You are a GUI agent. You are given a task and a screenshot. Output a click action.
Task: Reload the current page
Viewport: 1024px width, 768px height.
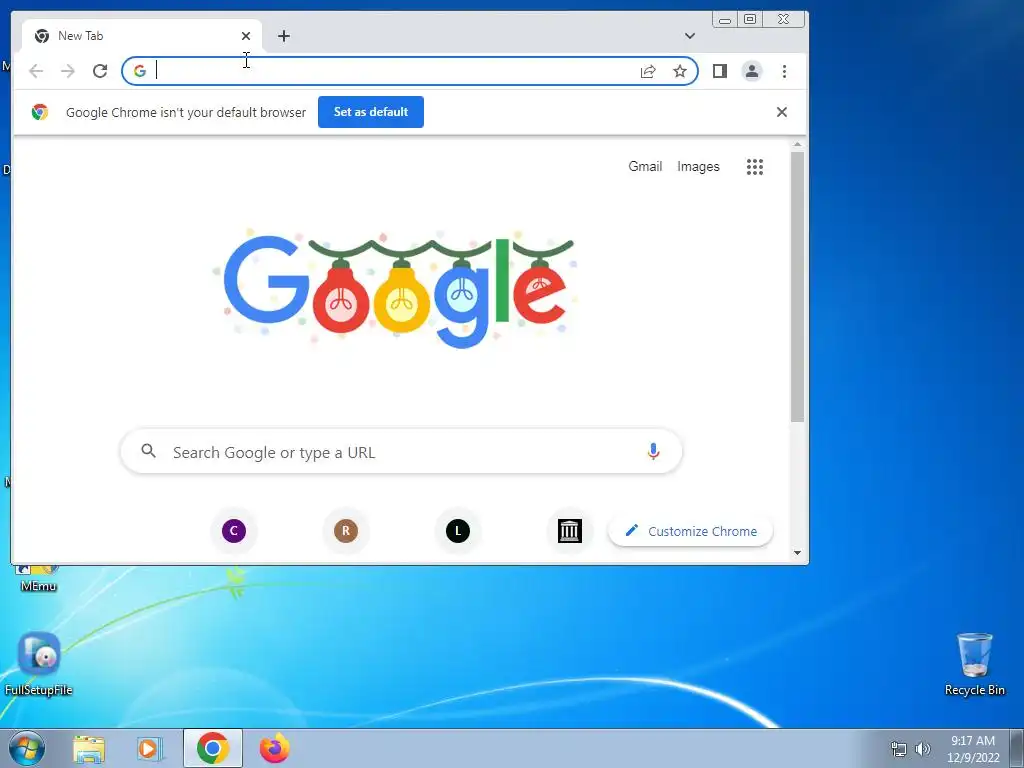click(x=100, y=71)
